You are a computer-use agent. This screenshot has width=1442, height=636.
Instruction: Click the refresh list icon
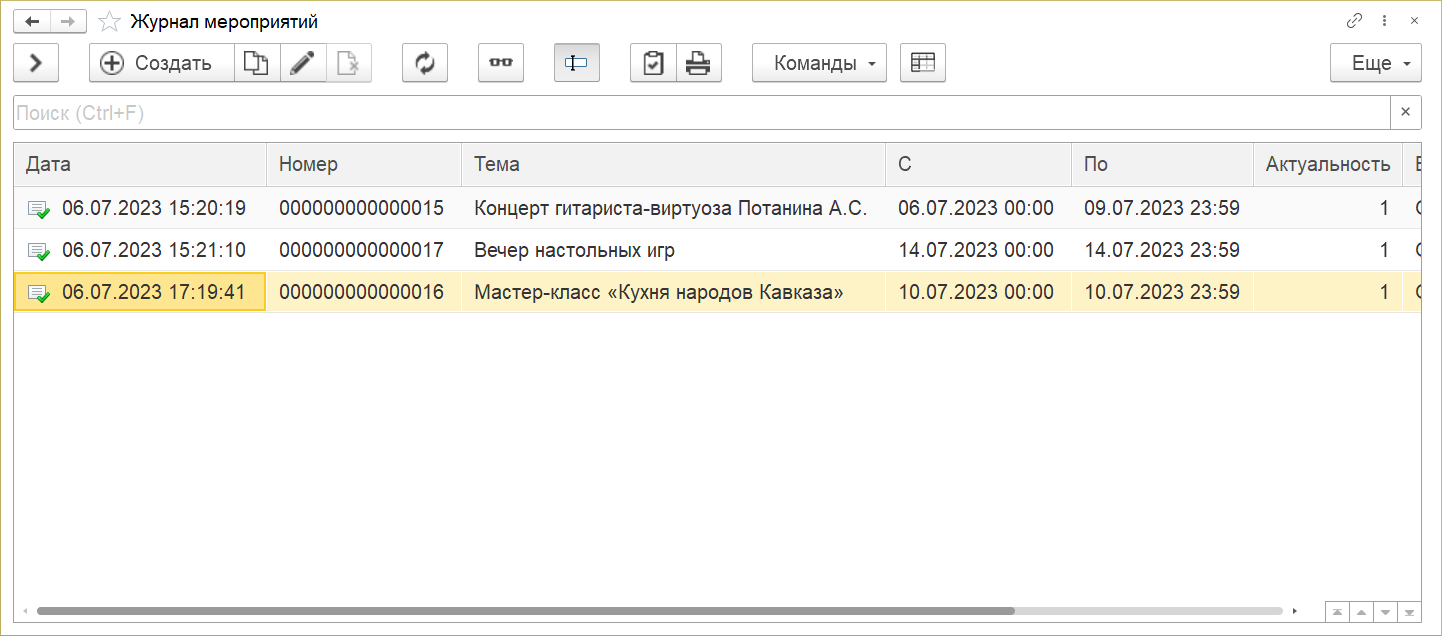point(425,63)
